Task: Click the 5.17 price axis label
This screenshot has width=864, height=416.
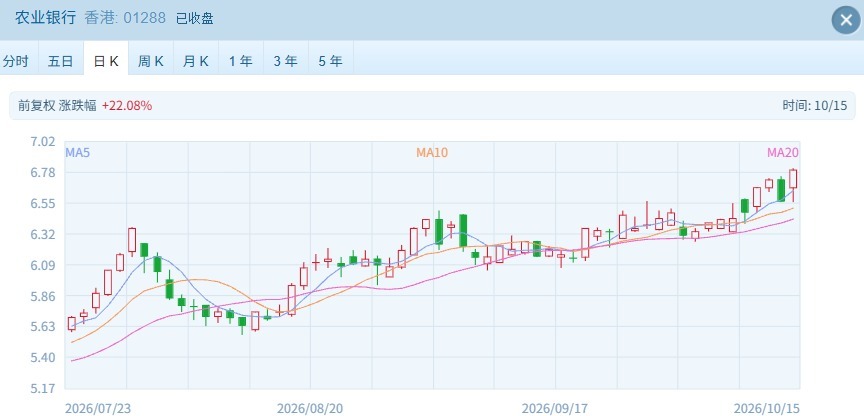Action: (x=44, y=388)
